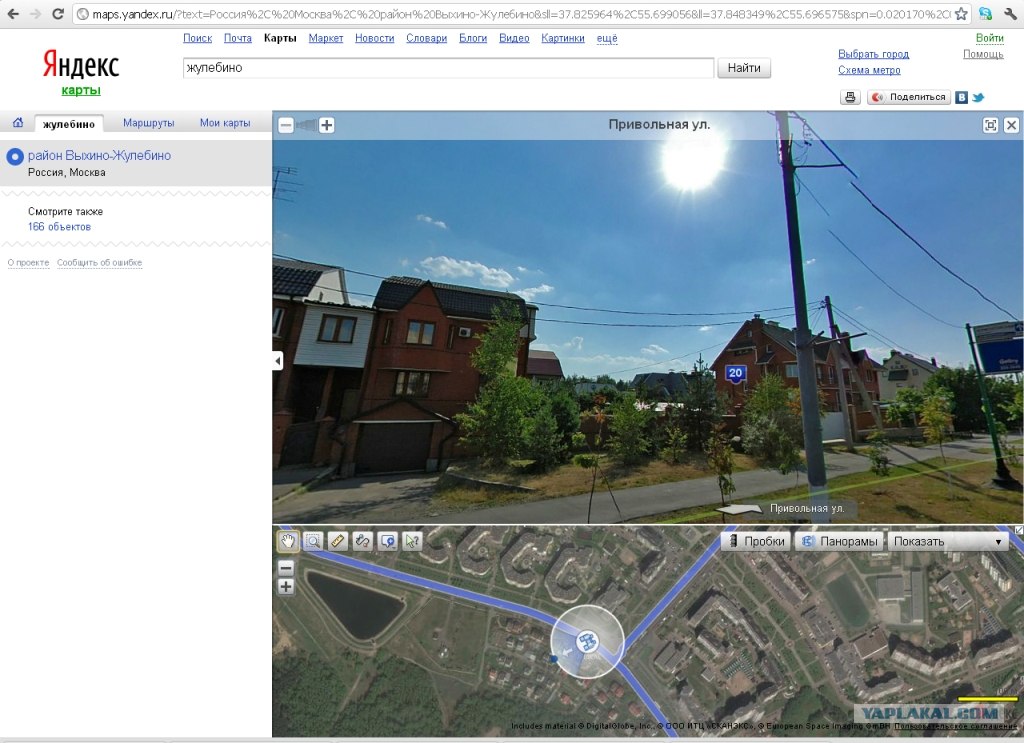Collapse the left sidebar with arrow
This screenshot has height=743, width=1024.
point(278,360)
